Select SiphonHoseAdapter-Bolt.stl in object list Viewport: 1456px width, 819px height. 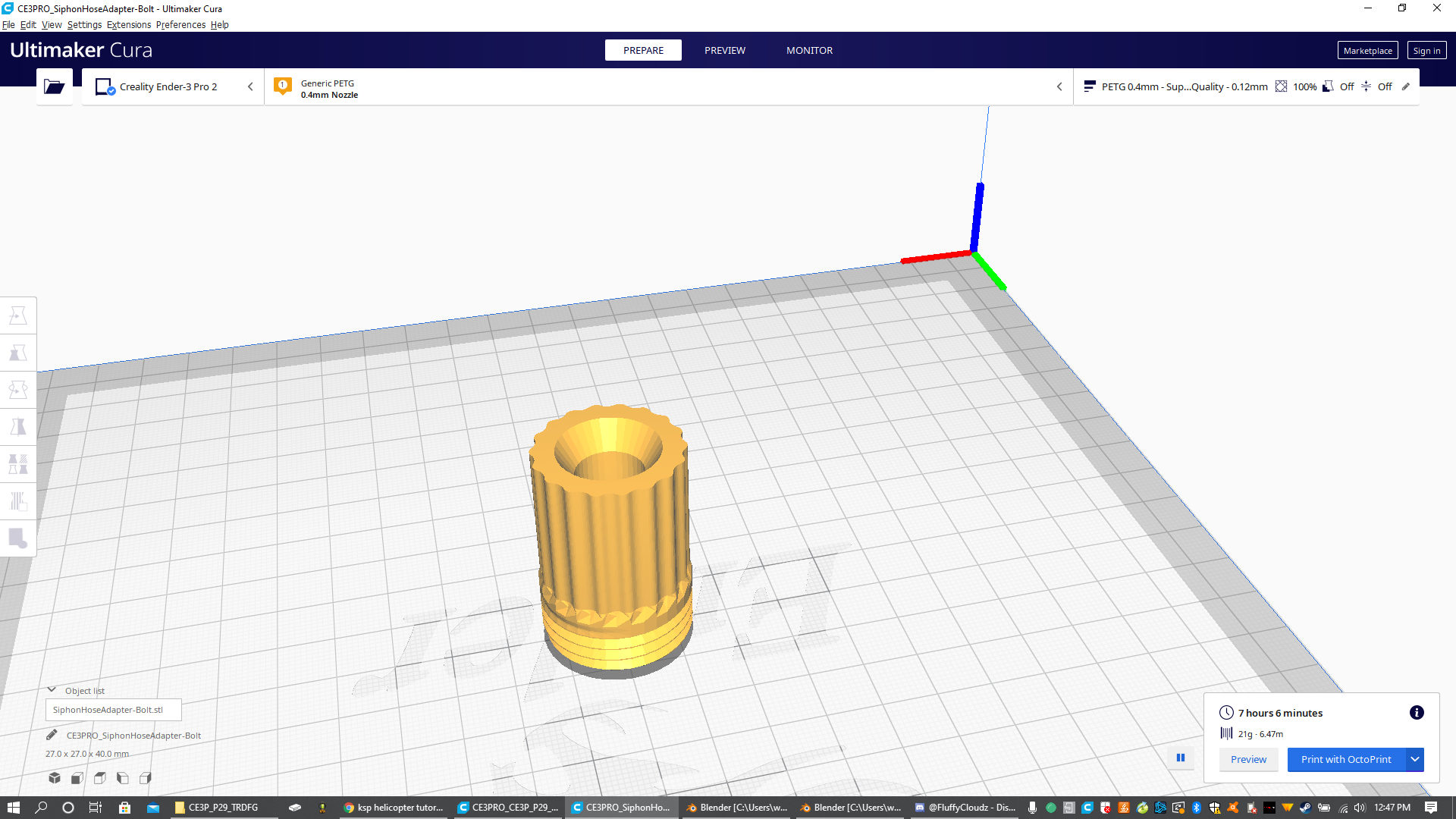[114, 710]
